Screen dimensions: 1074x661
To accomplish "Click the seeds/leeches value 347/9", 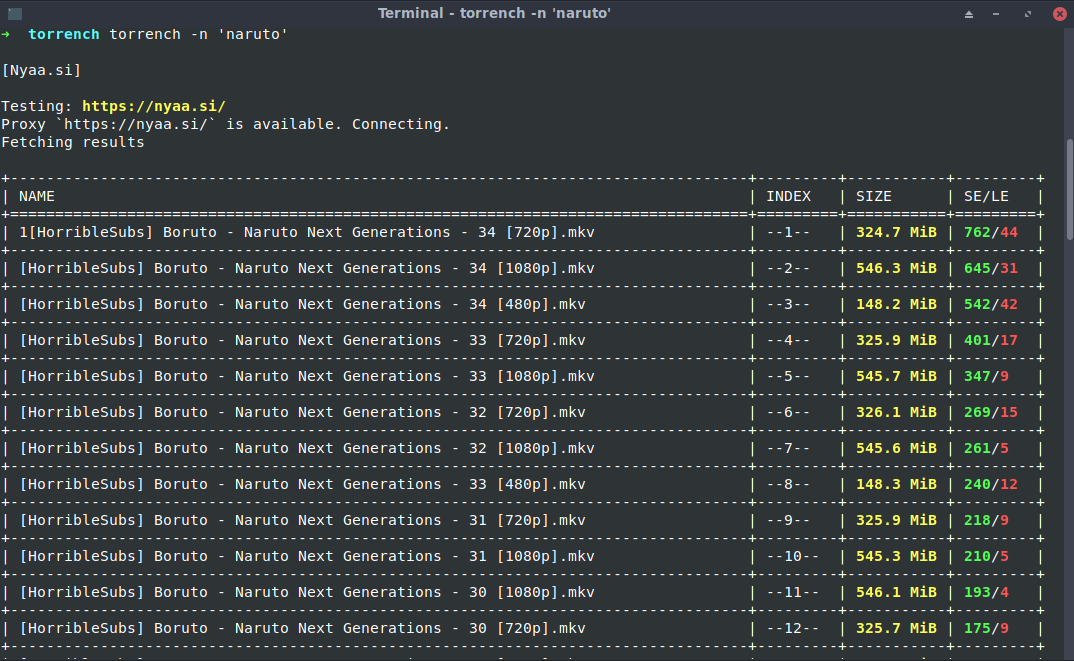I will (x=986, y=376).
